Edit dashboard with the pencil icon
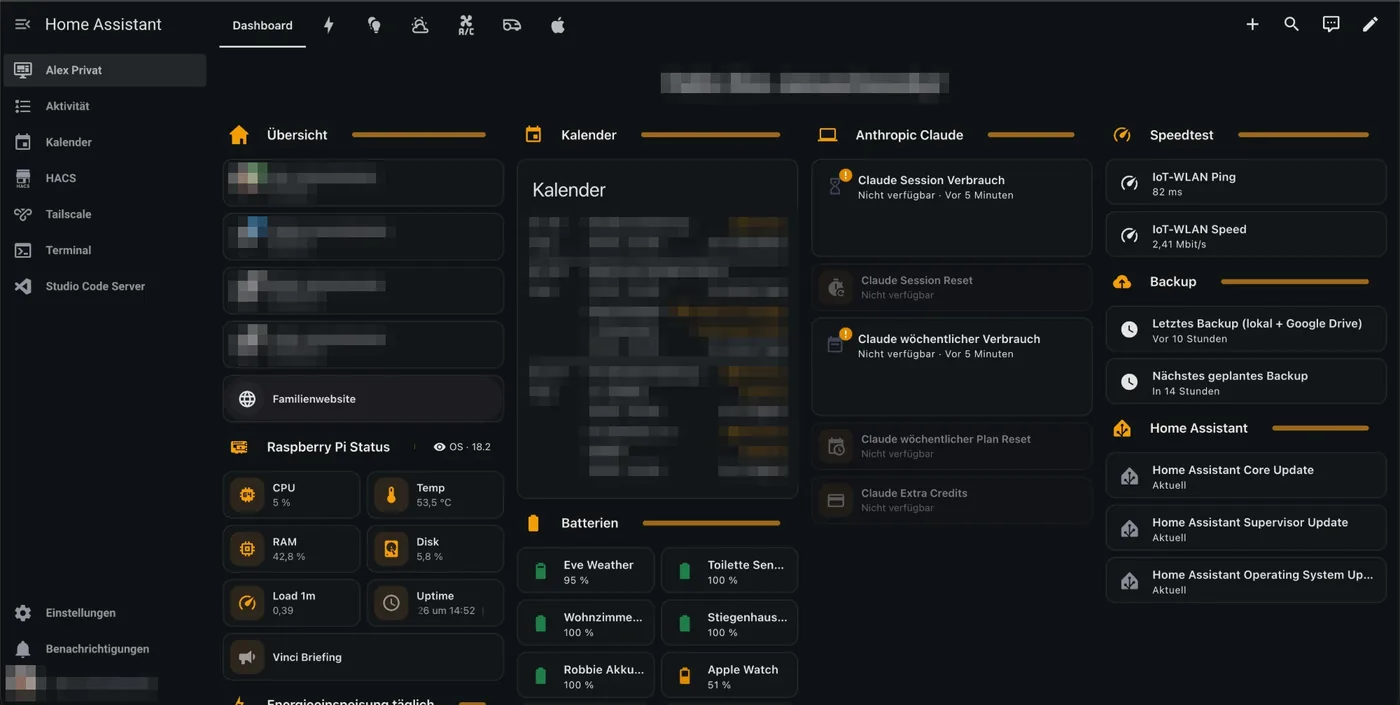 [x=1370, y=24]
